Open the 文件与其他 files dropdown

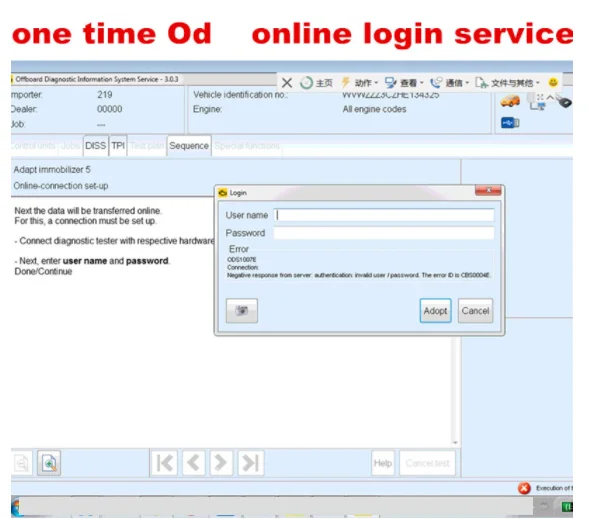(507, 83)
